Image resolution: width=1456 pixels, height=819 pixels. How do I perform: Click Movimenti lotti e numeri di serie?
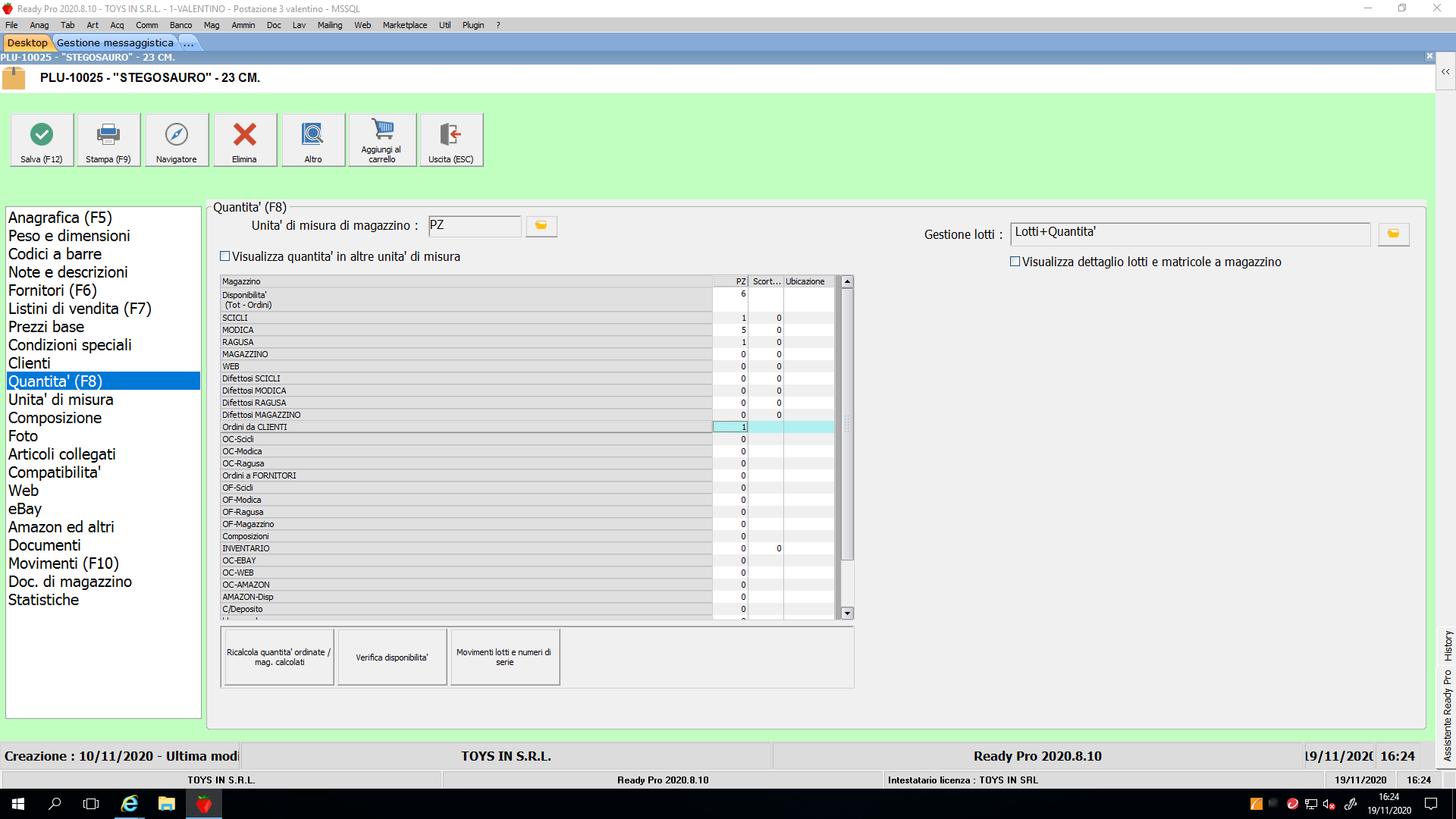pyautogui.click(x=505, y=657)
